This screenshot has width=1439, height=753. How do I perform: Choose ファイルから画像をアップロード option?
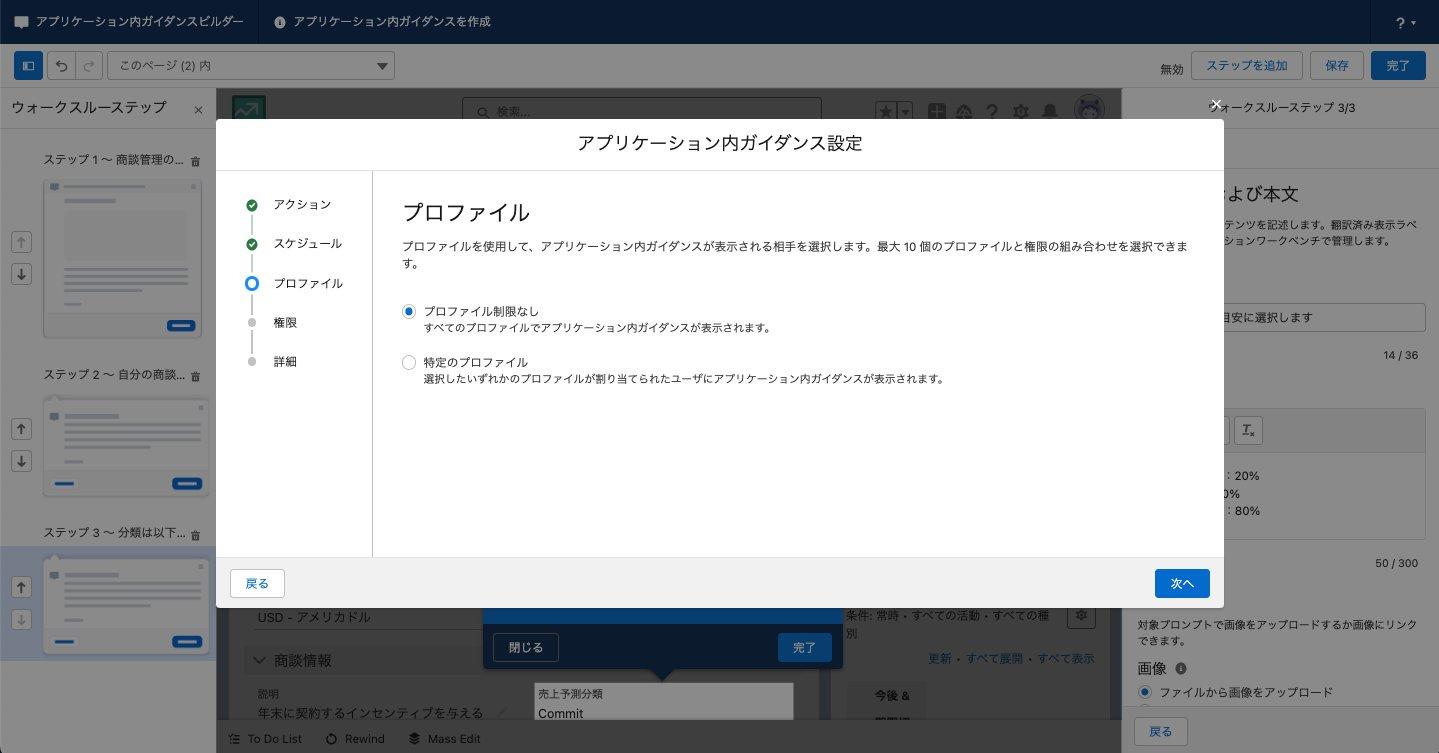click(x=1145, y=692)
